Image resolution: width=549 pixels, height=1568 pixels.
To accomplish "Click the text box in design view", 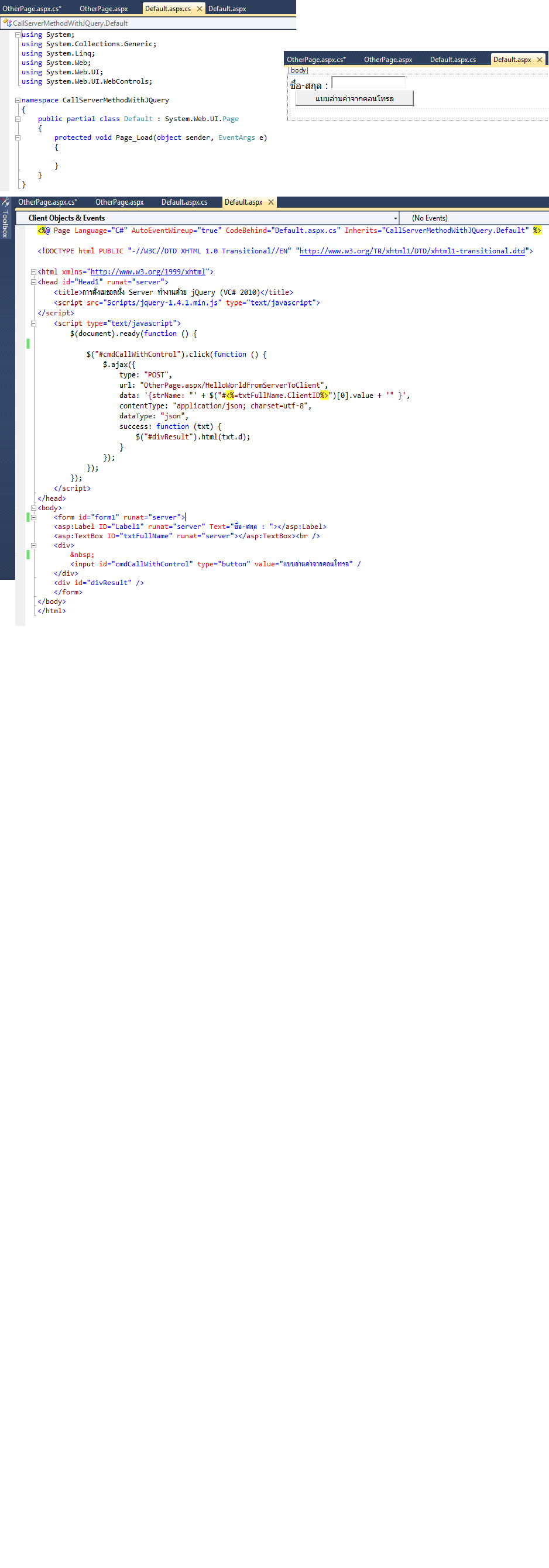I will point(368,84).
